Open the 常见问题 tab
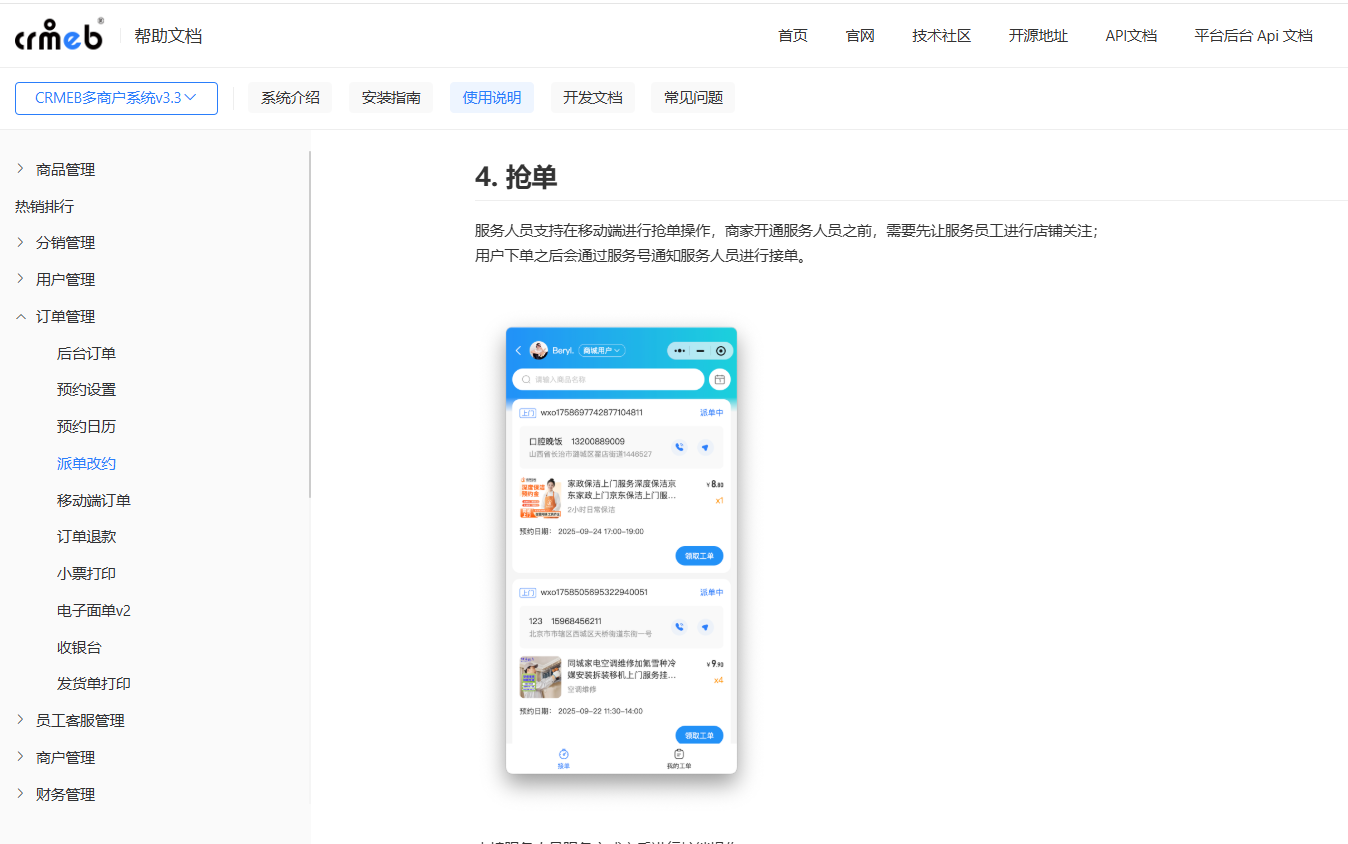This screenshot has width=1348, height=844. tap(693, 98)
